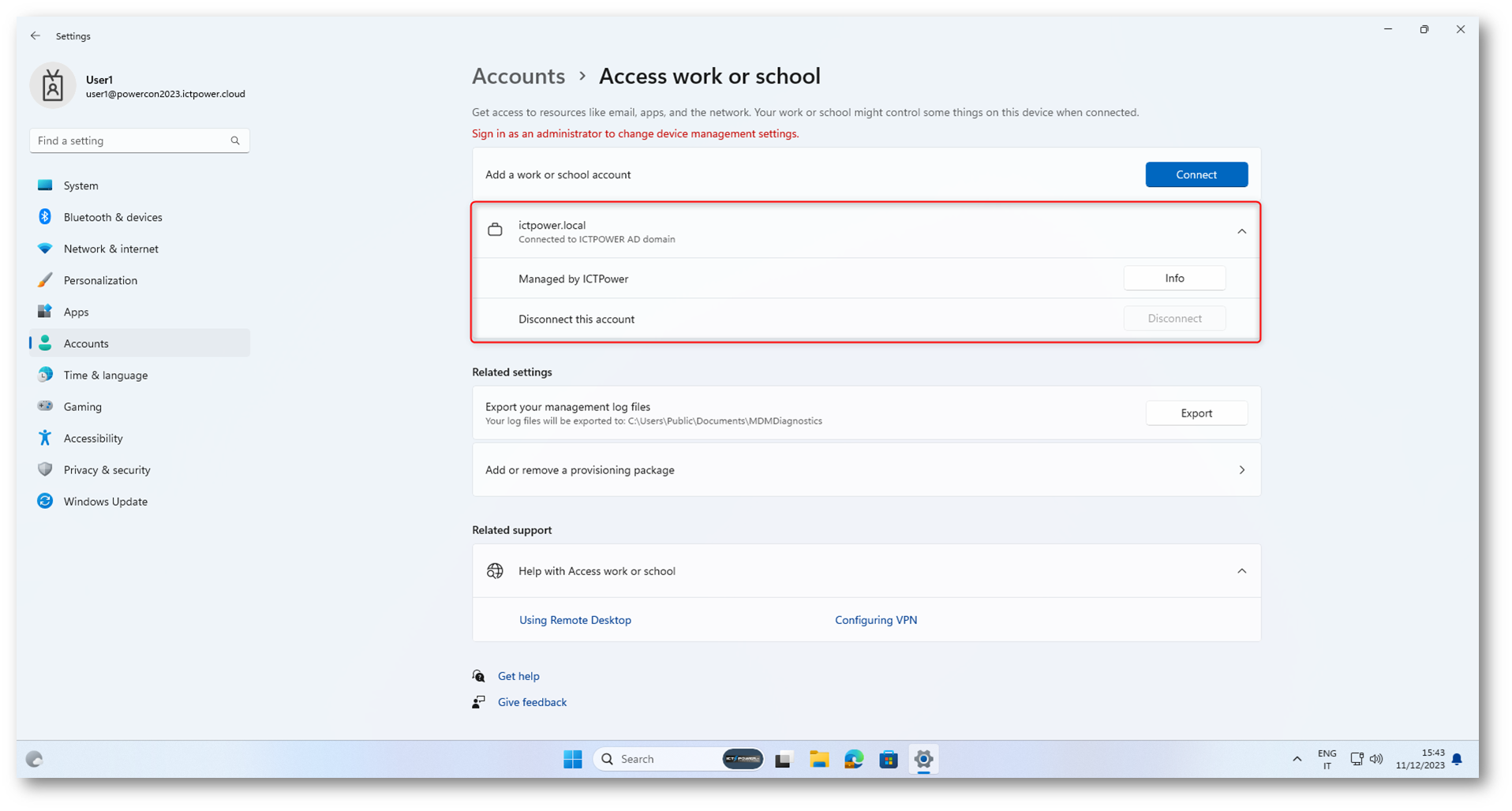Screen dimensions: 1512x811
Task: Open Apps settings
Action: point(140,312)
